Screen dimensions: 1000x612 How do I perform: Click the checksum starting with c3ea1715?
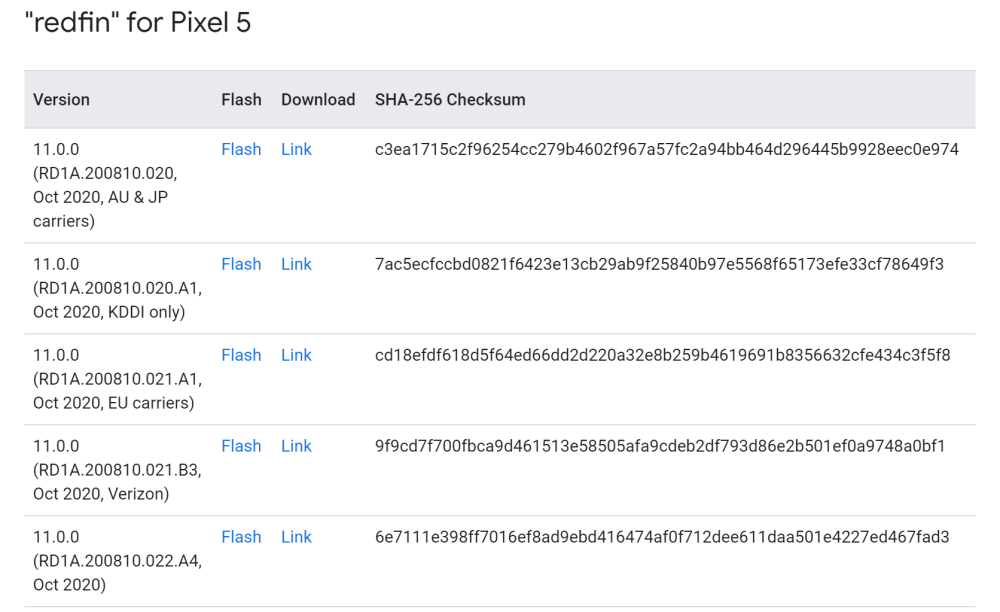[666, 149]
